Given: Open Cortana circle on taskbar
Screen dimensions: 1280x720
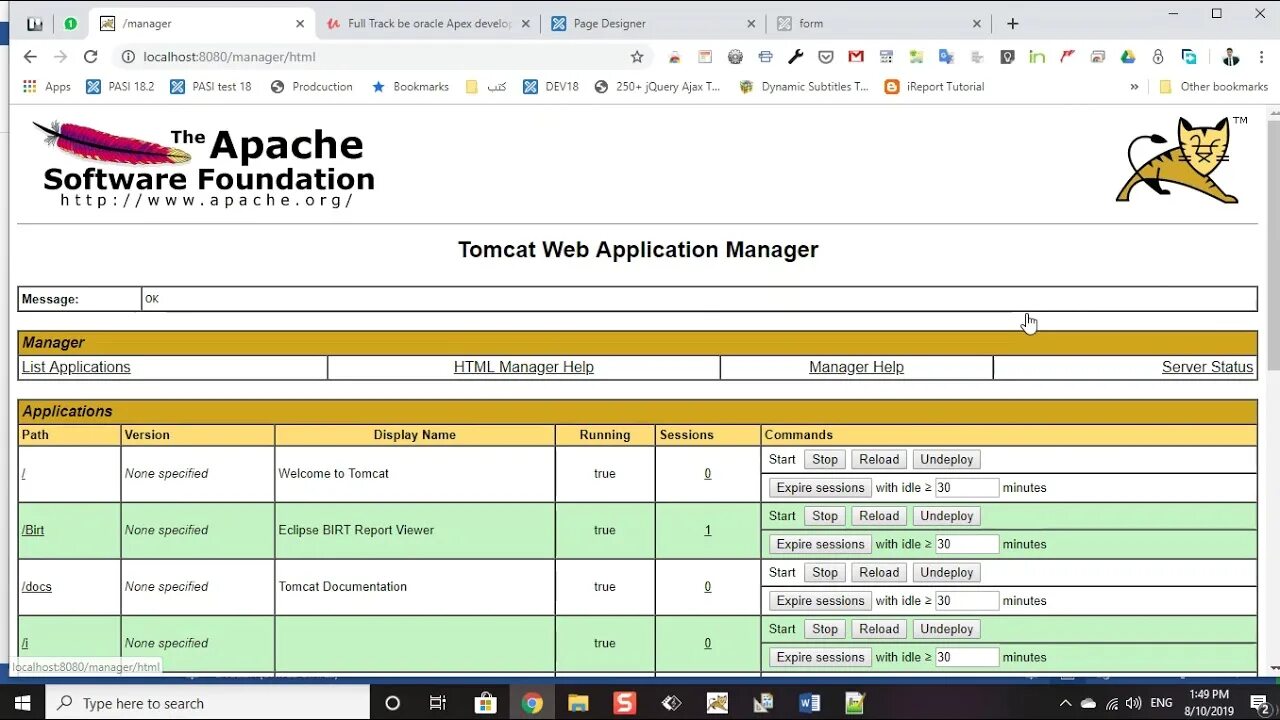Looking at the screenshot, I should click(x=392, y=703).
